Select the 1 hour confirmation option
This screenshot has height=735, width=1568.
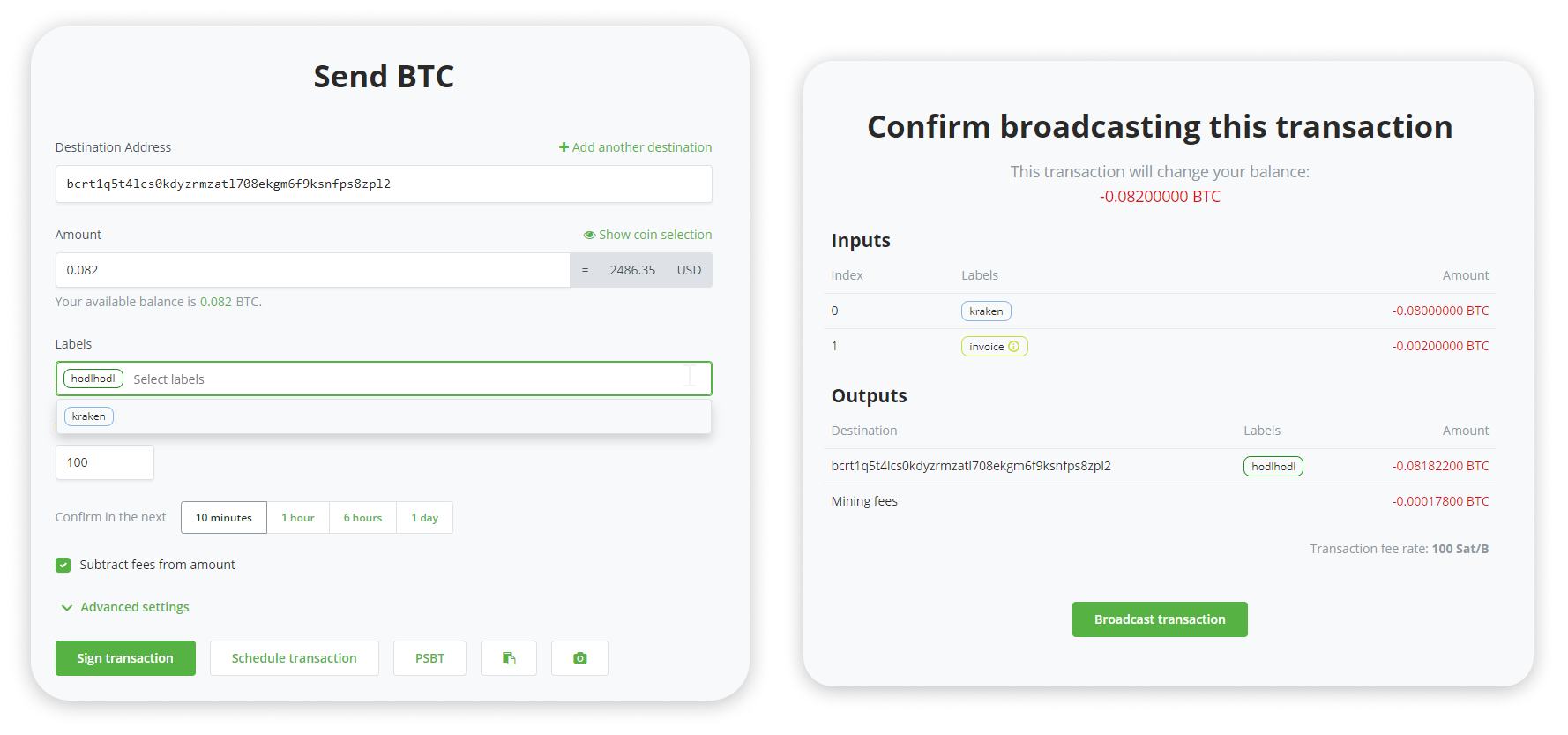[x=298, y=518]
